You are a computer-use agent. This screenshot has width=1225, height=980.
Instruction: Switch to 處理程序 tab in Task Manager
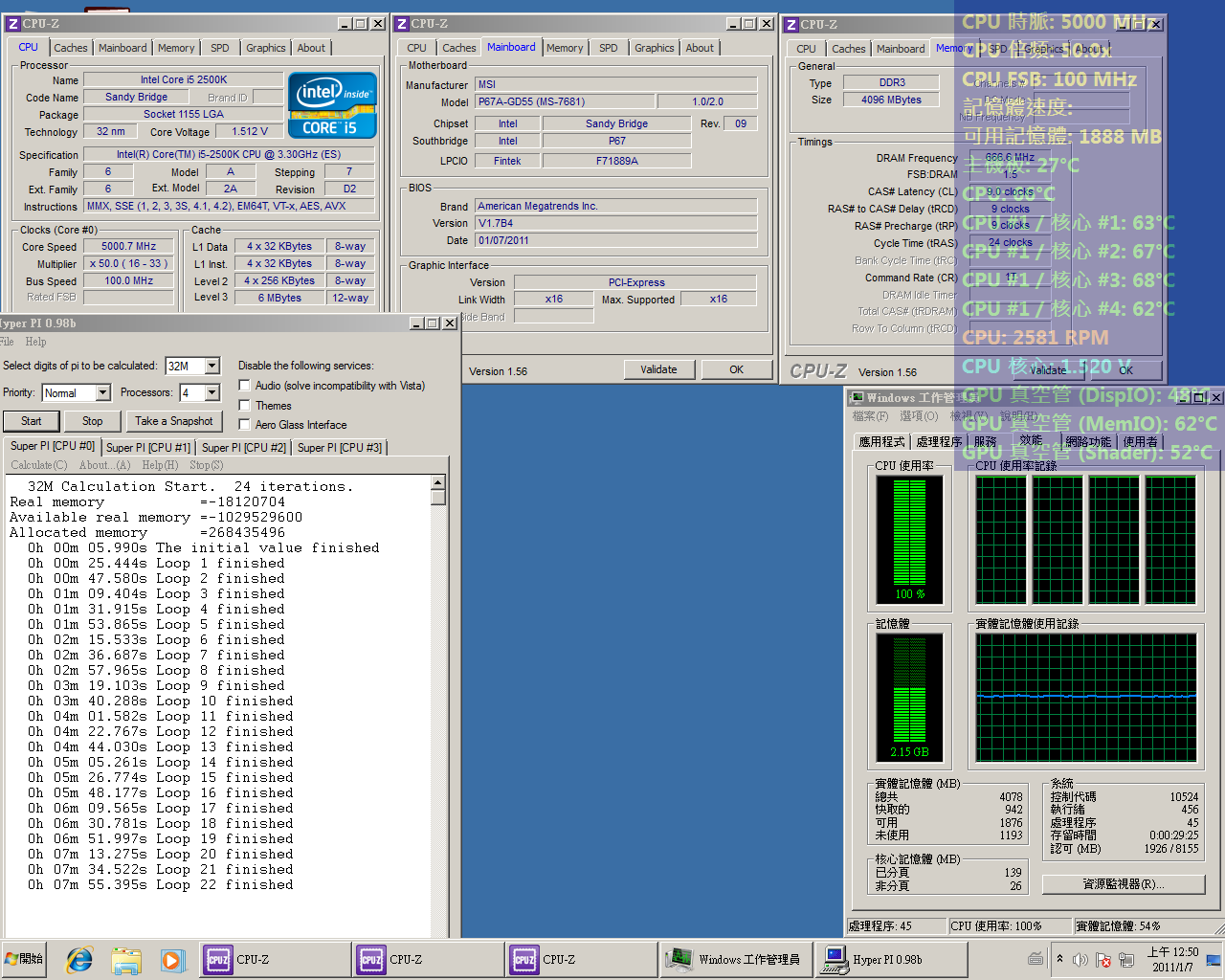click(939, 441)
